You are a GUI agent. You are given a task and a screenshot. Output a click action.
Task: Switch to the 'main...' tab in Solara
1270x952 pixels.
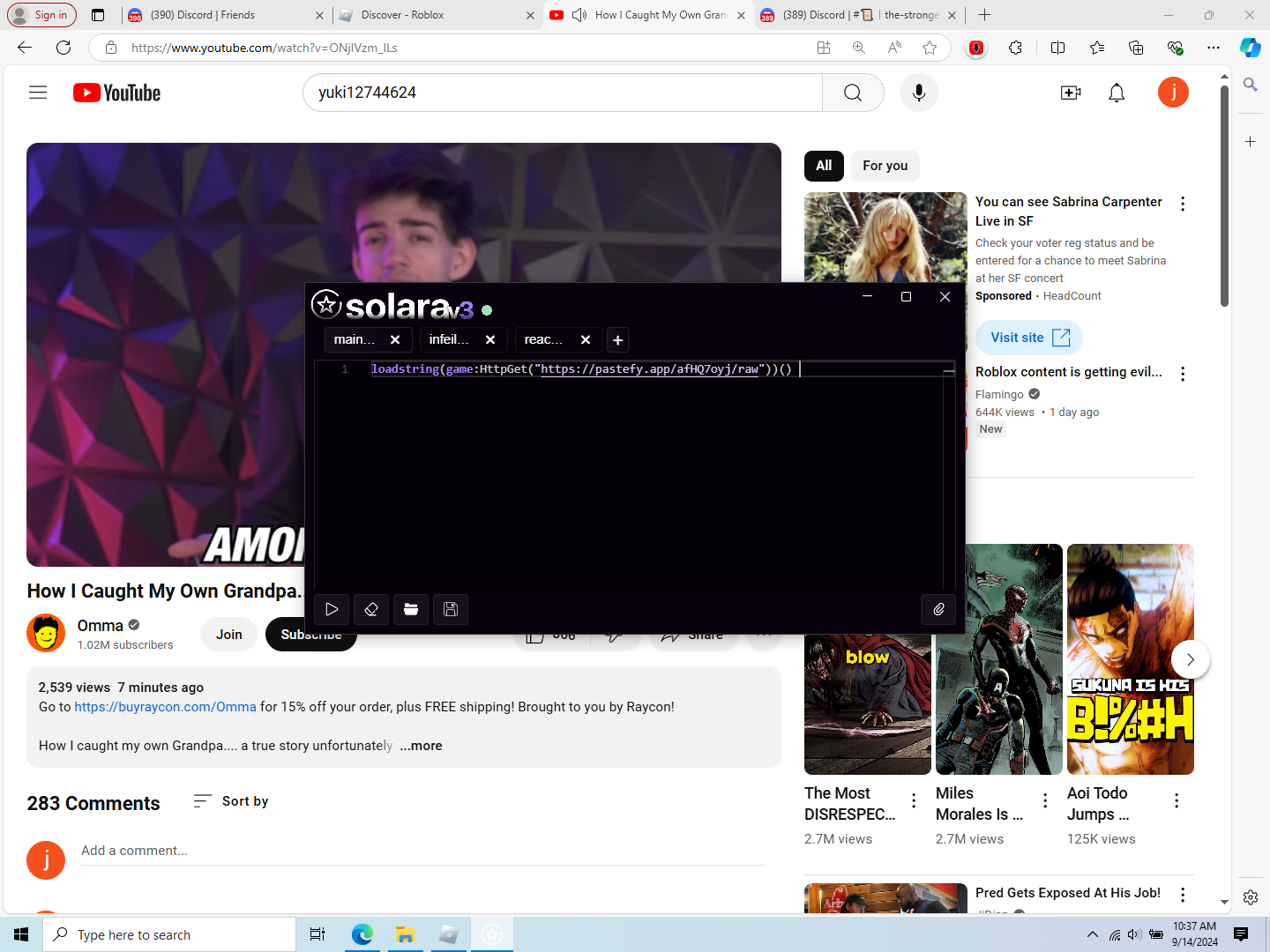(x=355, y=339)
